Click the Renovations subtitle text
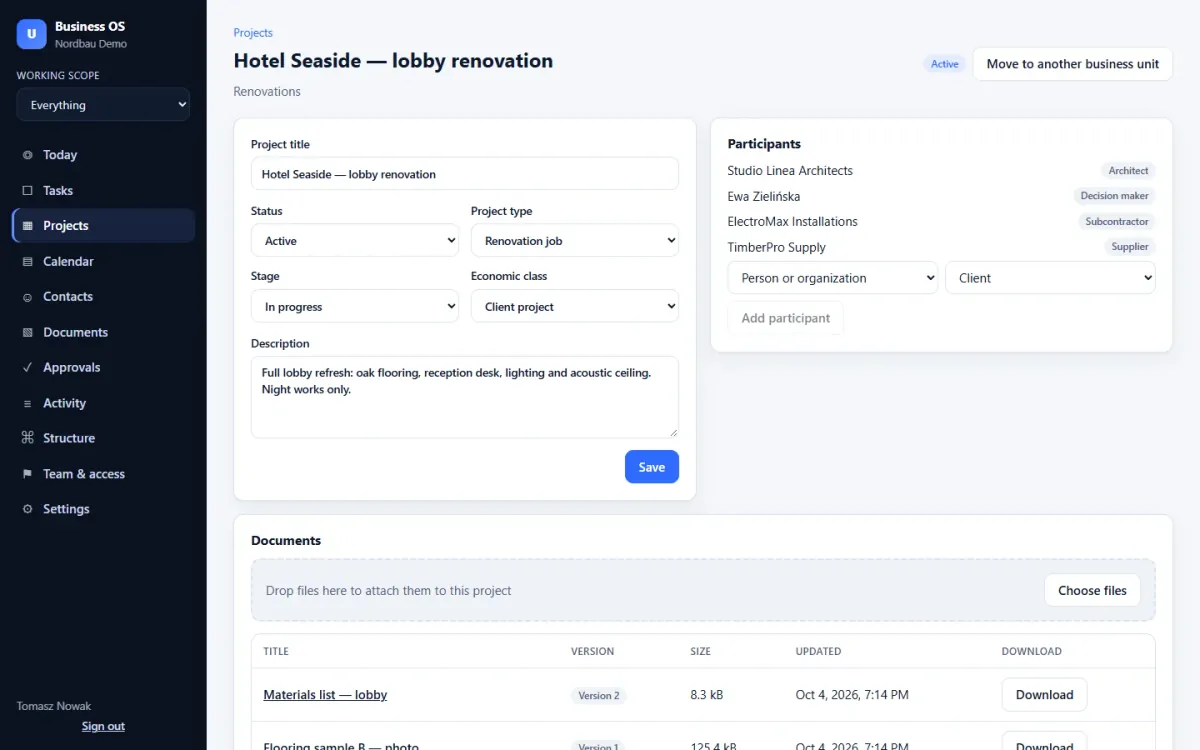This screenshot has width=1200, height=750. pos(267,92)
